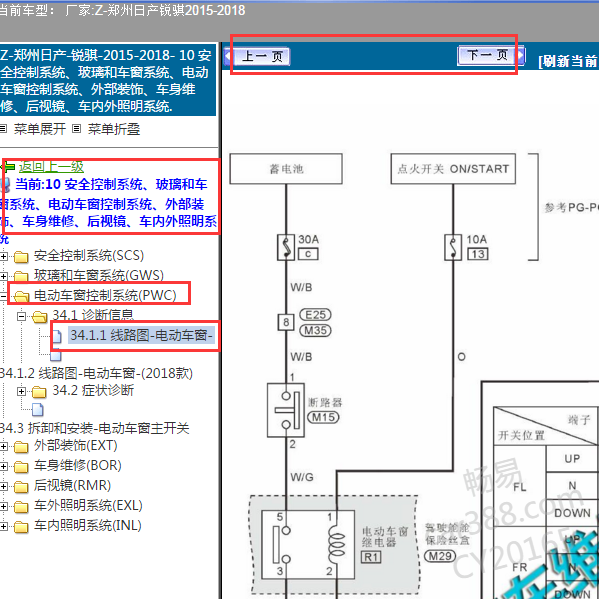Click the M15 断路器 label
This screenshot has width=599, height=599.
tap(323, 417)
